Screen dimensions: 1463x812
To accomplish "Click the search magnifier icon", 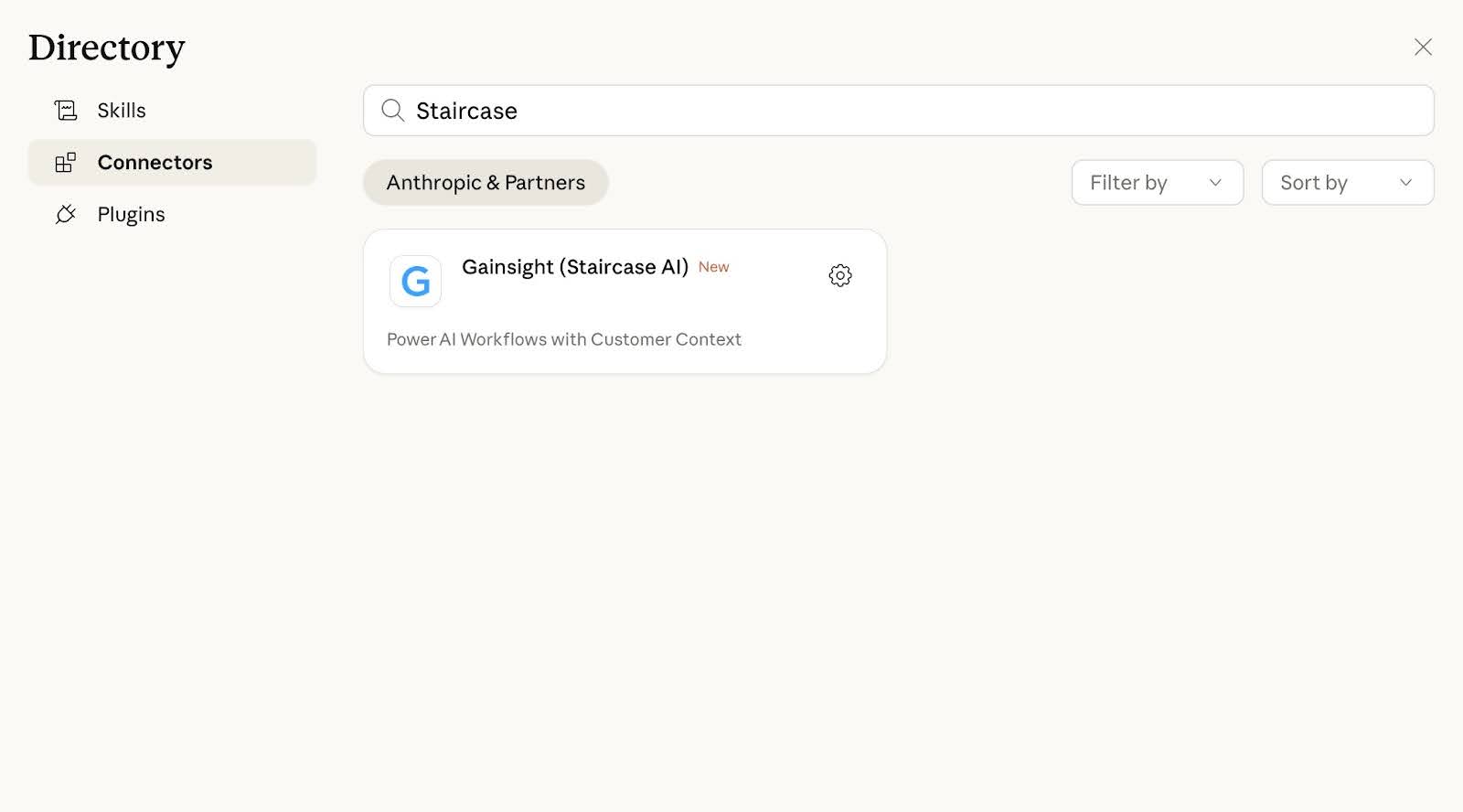I will point(393,111).
